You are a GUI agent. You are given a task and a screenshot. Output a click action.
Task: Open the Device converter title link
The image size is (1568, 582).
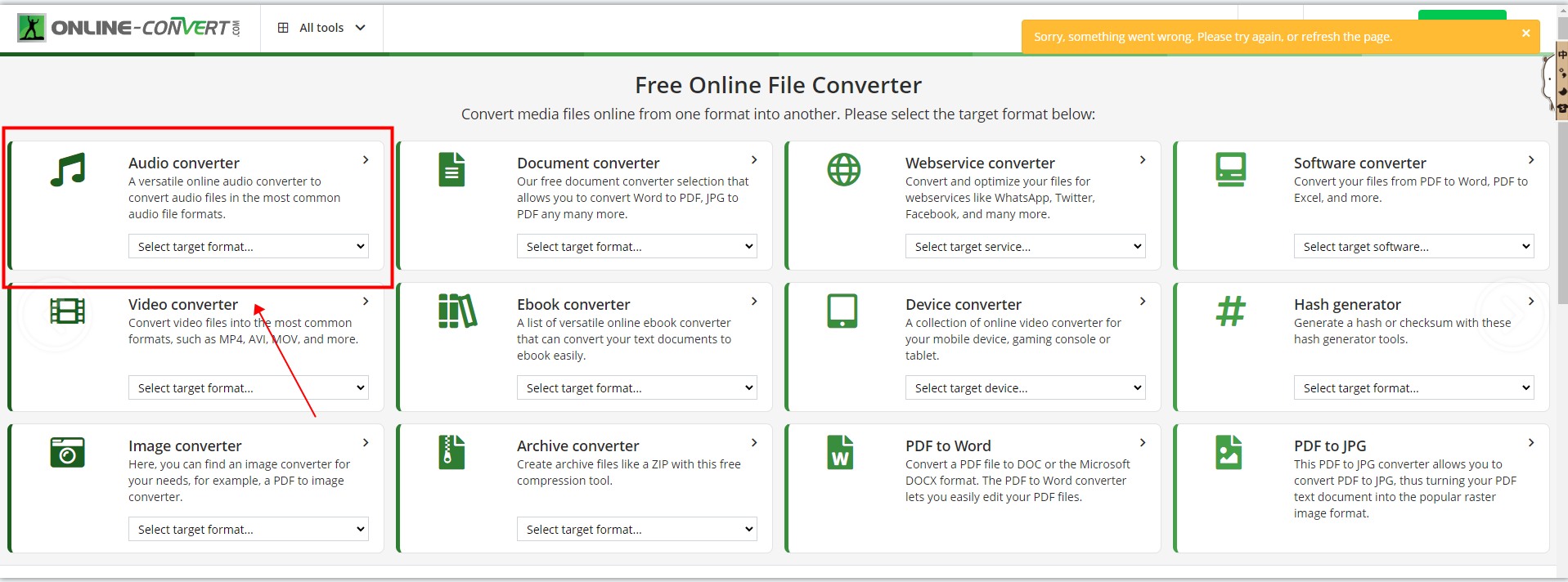click(x=963, y=304)
